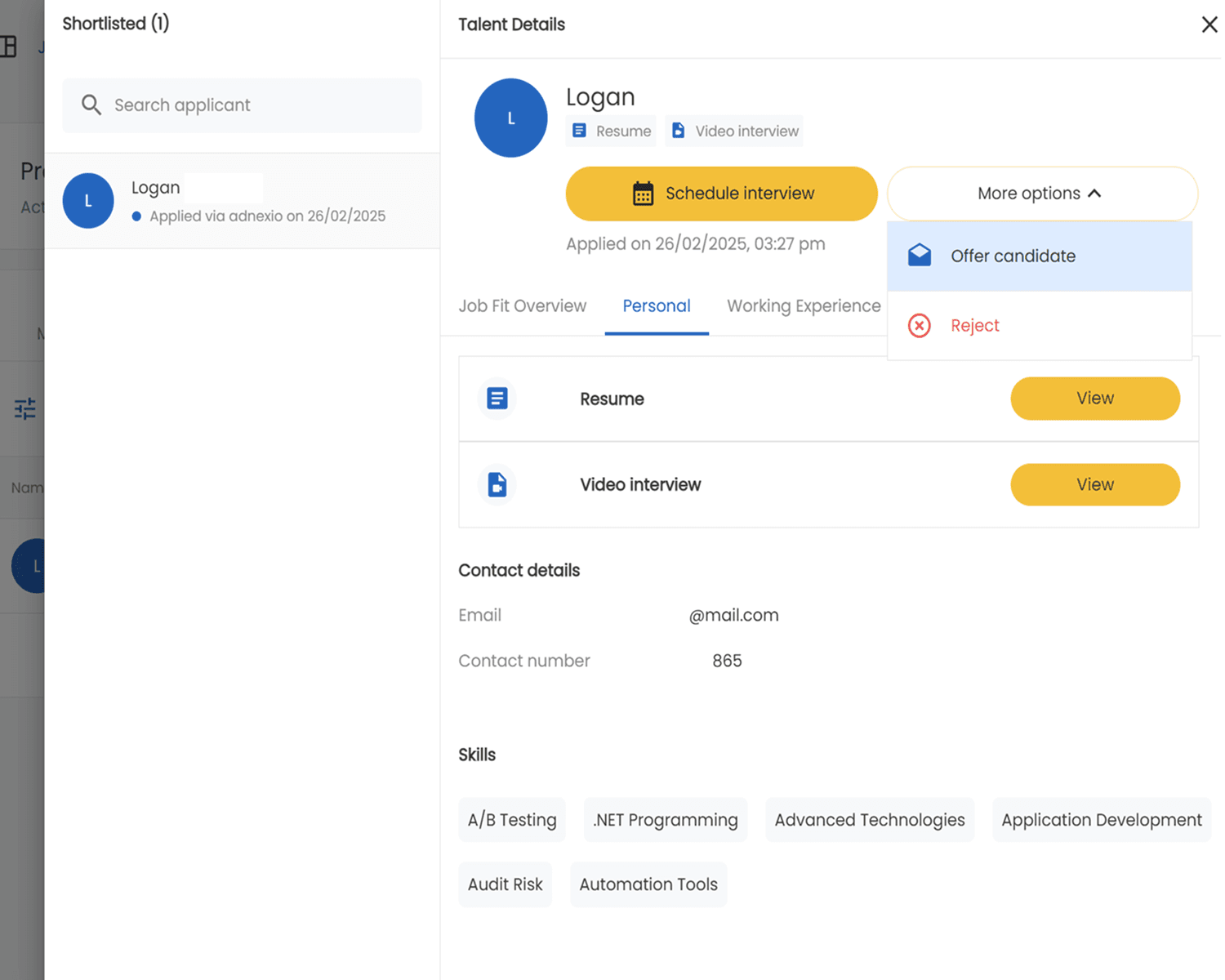1225x980 pixels.
Task: Click the search magnifier icon
Action: (91, 105)
